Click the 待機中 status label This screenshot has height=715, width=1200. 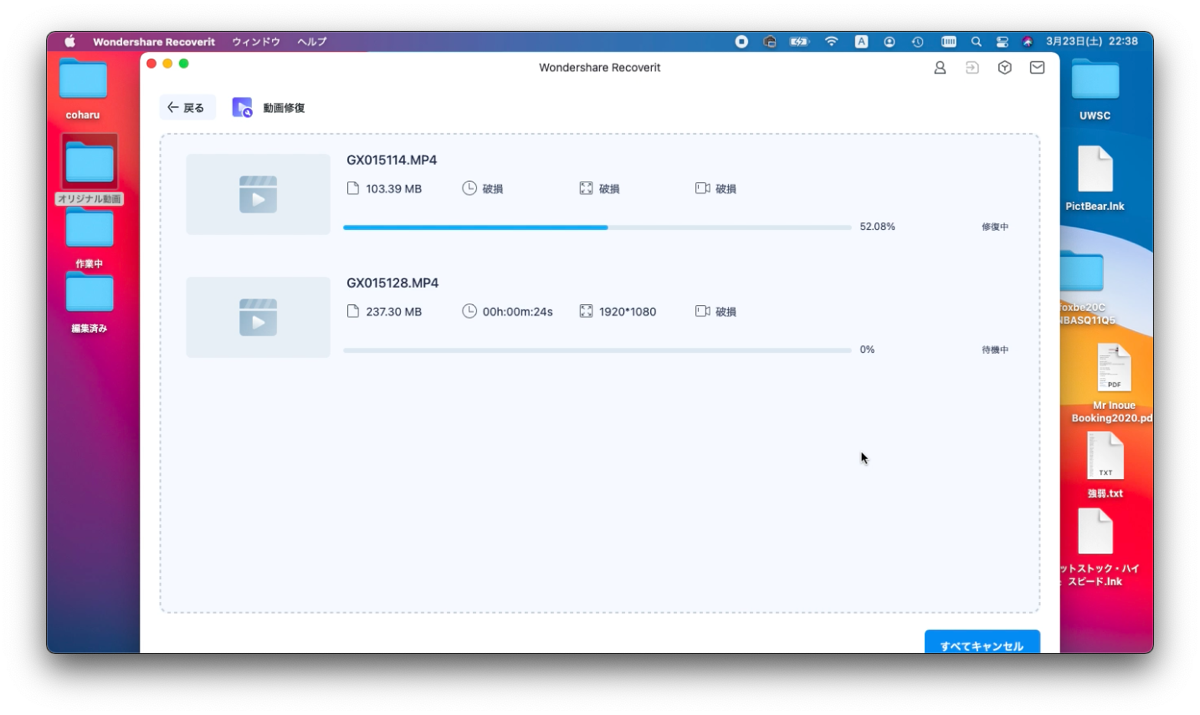[x=995, y=350]
